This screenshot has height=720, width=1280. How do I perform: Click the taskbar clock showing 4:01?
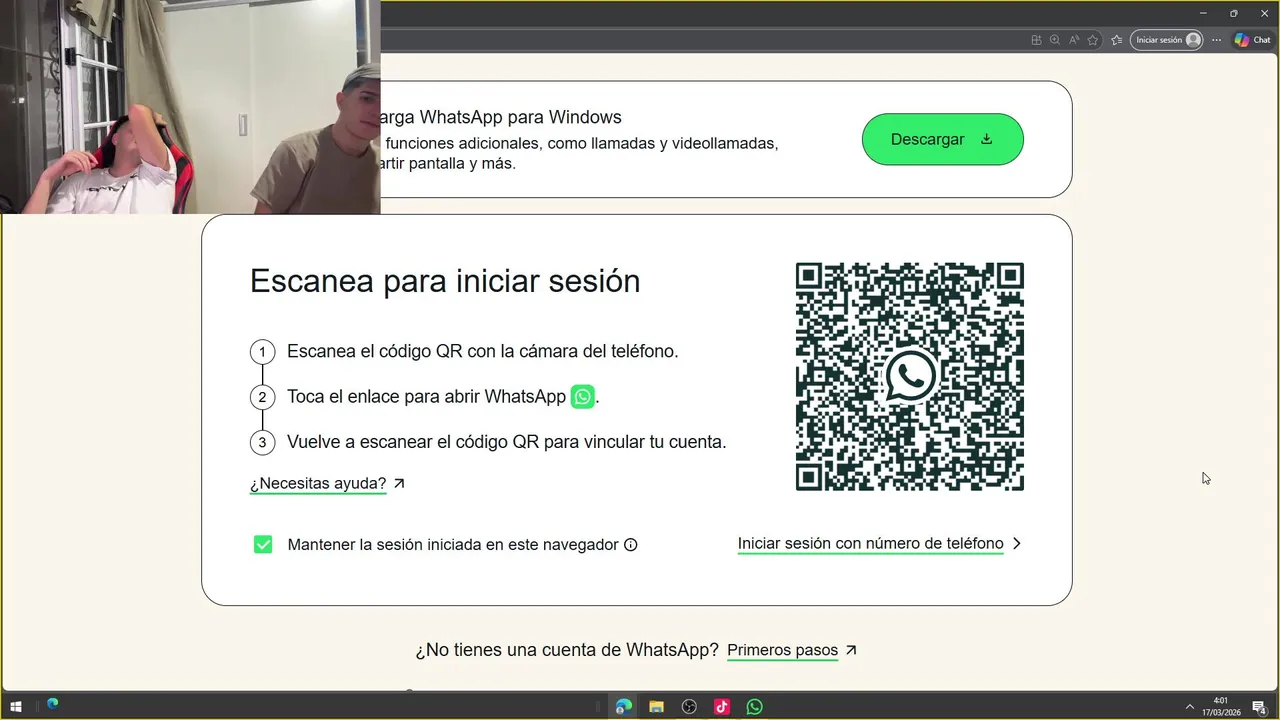(1220, 706)
